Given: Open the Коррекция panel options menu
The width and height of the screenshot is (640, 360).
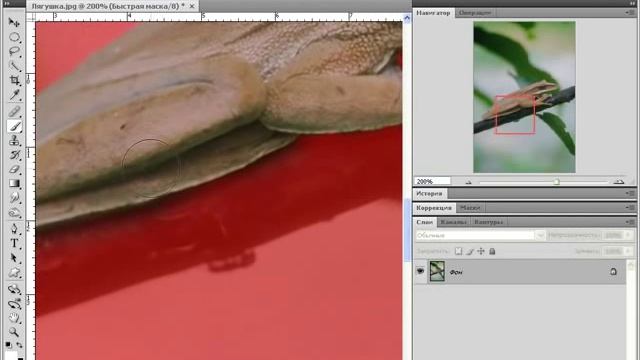Looking at the screenshot, I should pos(629,208).
